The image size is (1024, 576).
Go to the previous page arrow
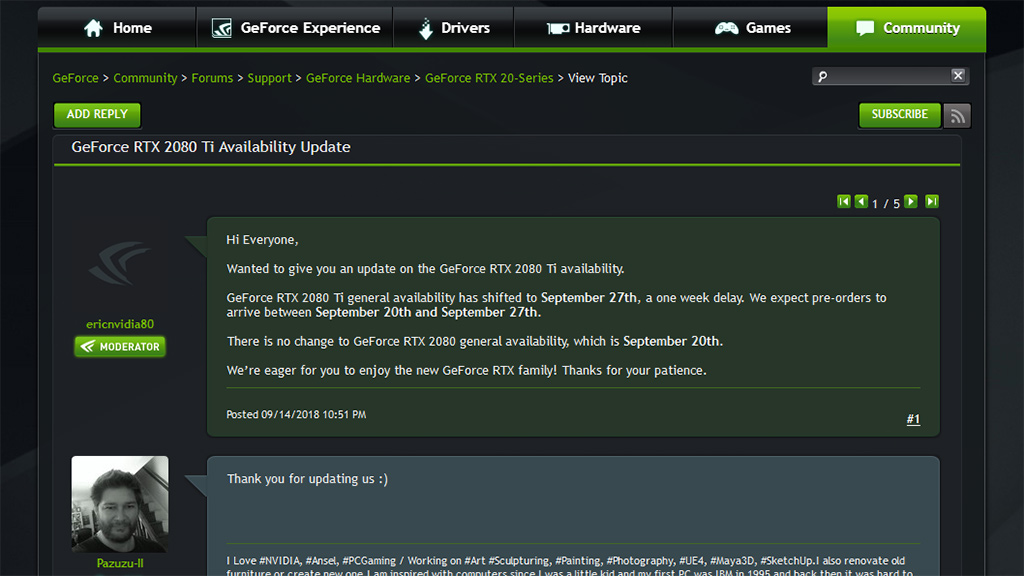861,202
